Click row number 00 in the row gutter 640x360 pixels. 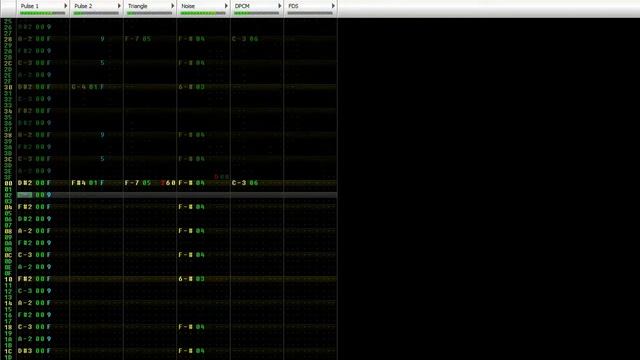[x=8, y=183]
